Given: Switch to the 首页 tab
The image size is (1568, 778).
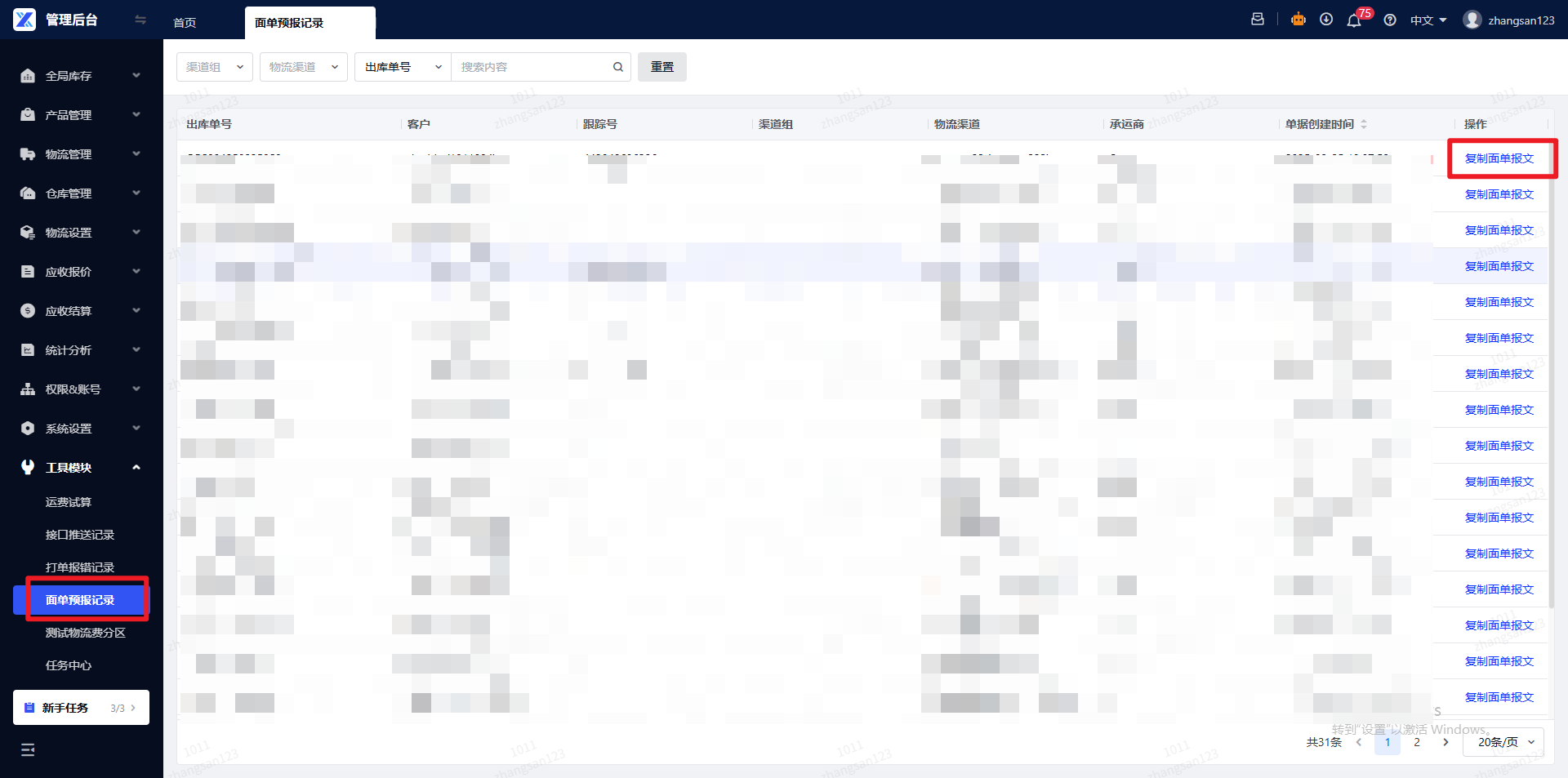Looking at the screenshot, I should [185, 23].
